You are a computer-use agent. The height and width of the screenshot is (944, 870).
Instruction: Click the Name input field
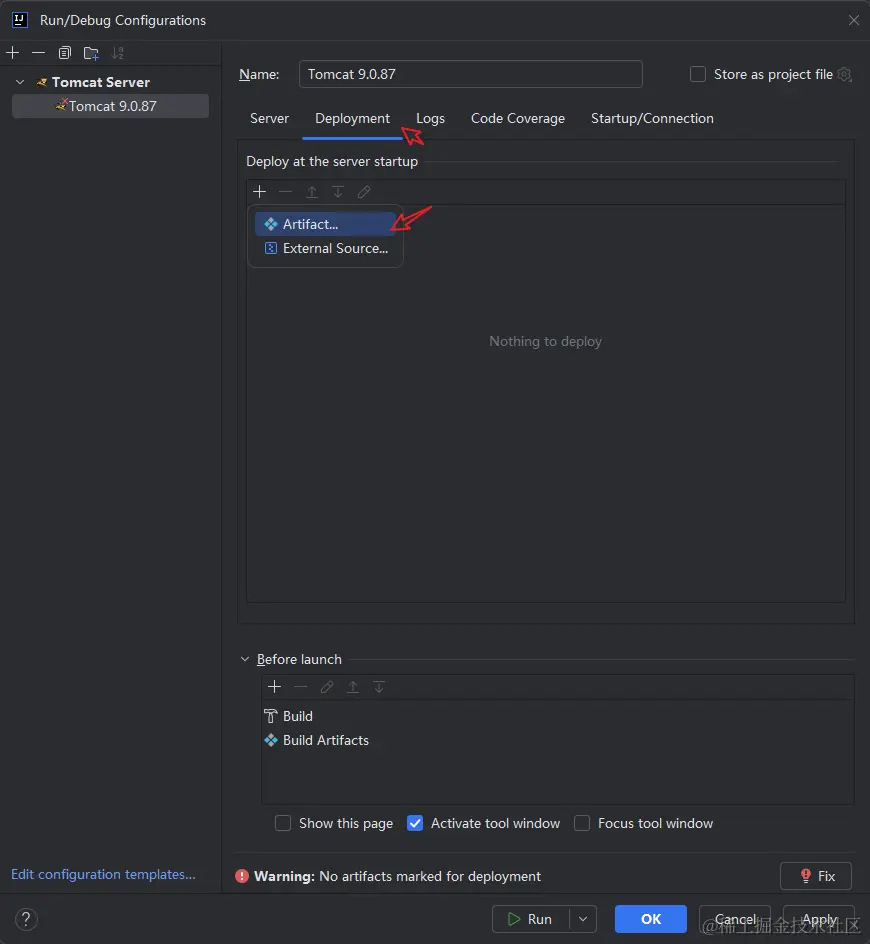pyautogui.click(x=470, y=74)
